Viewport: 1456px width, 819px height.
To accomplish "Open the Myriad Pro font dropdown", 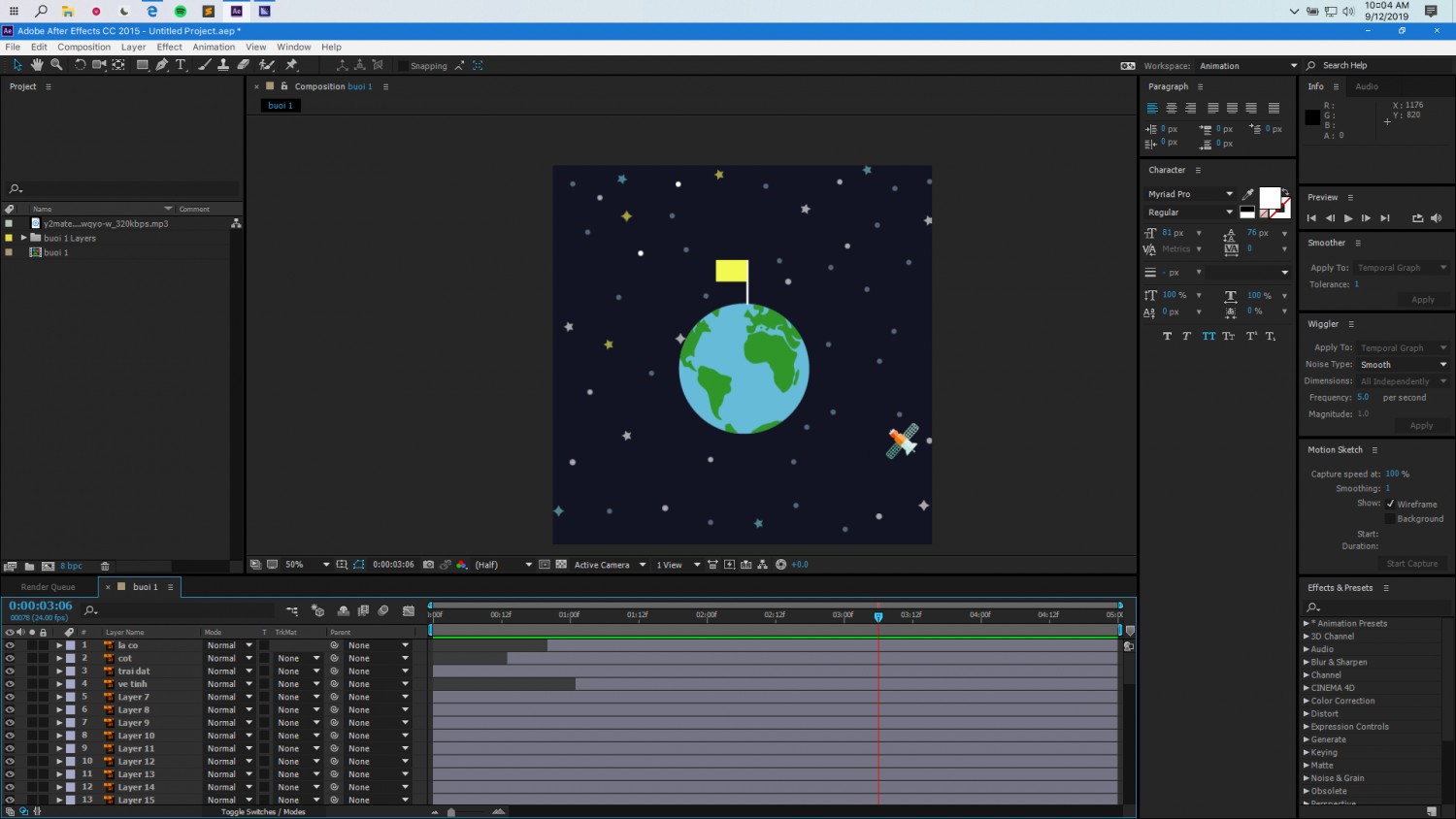I will 1190,194.
